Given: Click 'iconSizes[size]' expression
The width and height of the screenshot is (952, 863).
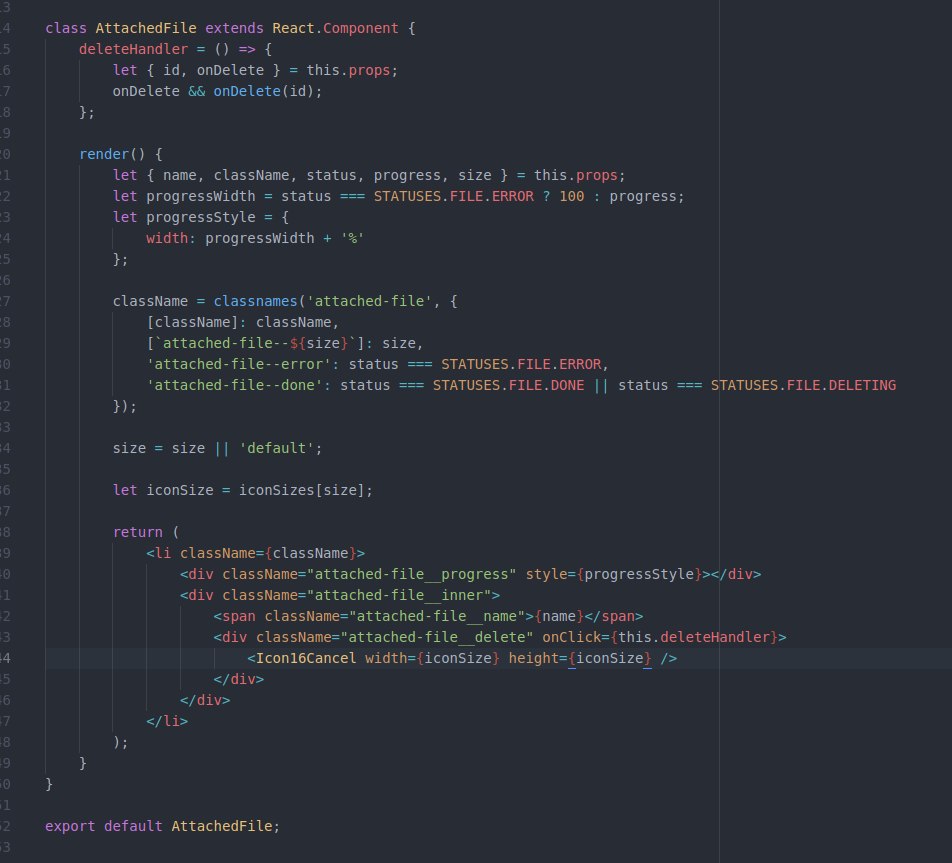Looking at the screenshot, I should click(301, 490).
